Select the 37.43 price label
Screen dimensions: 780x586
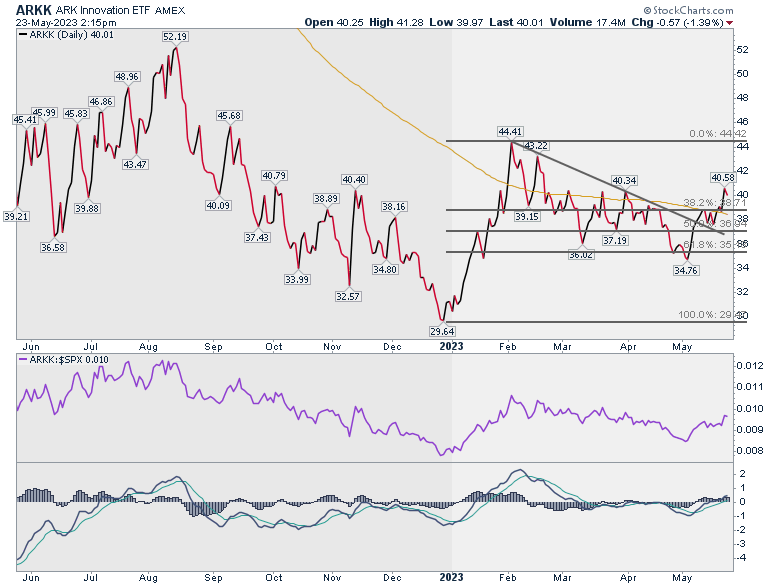pyautogui.click(x=257, y=238)
